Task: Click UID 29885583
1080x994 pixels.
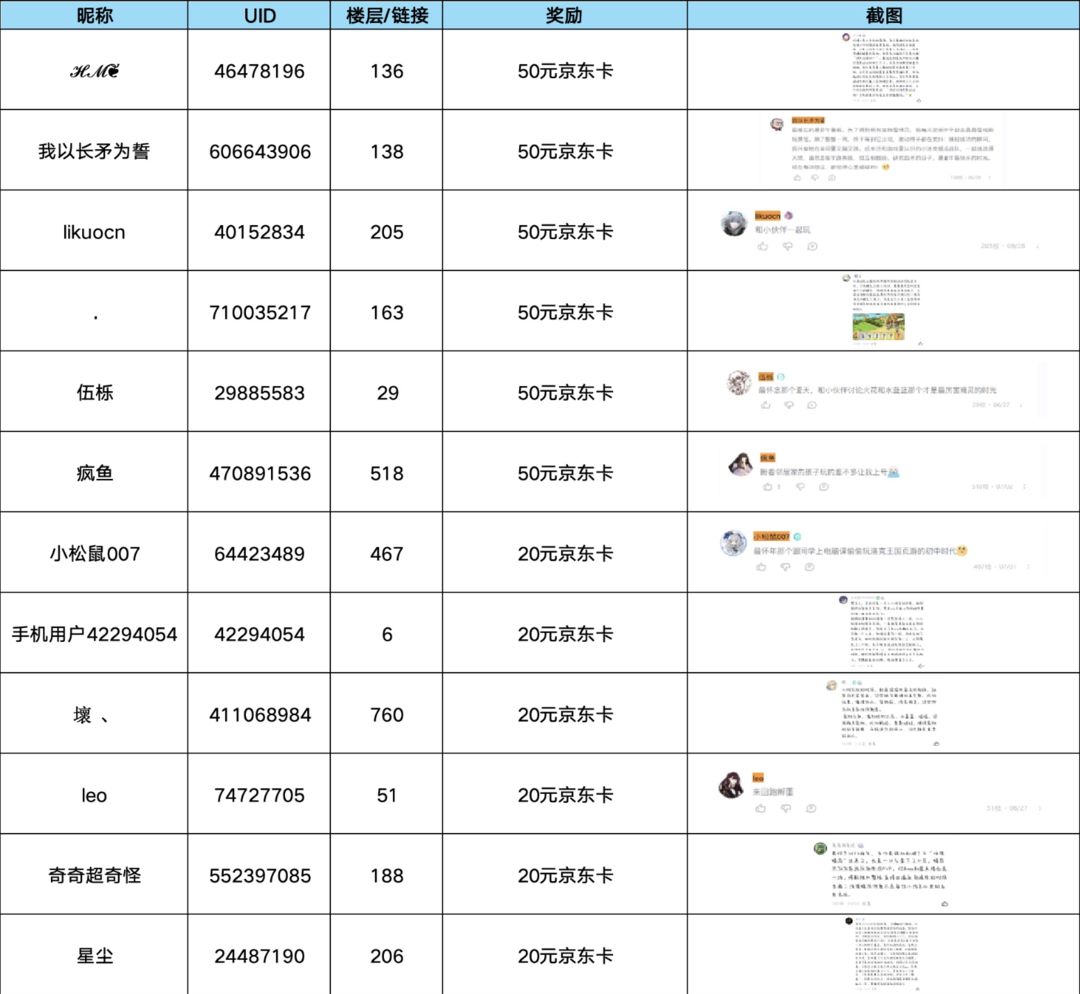Action: coord(259,393)
